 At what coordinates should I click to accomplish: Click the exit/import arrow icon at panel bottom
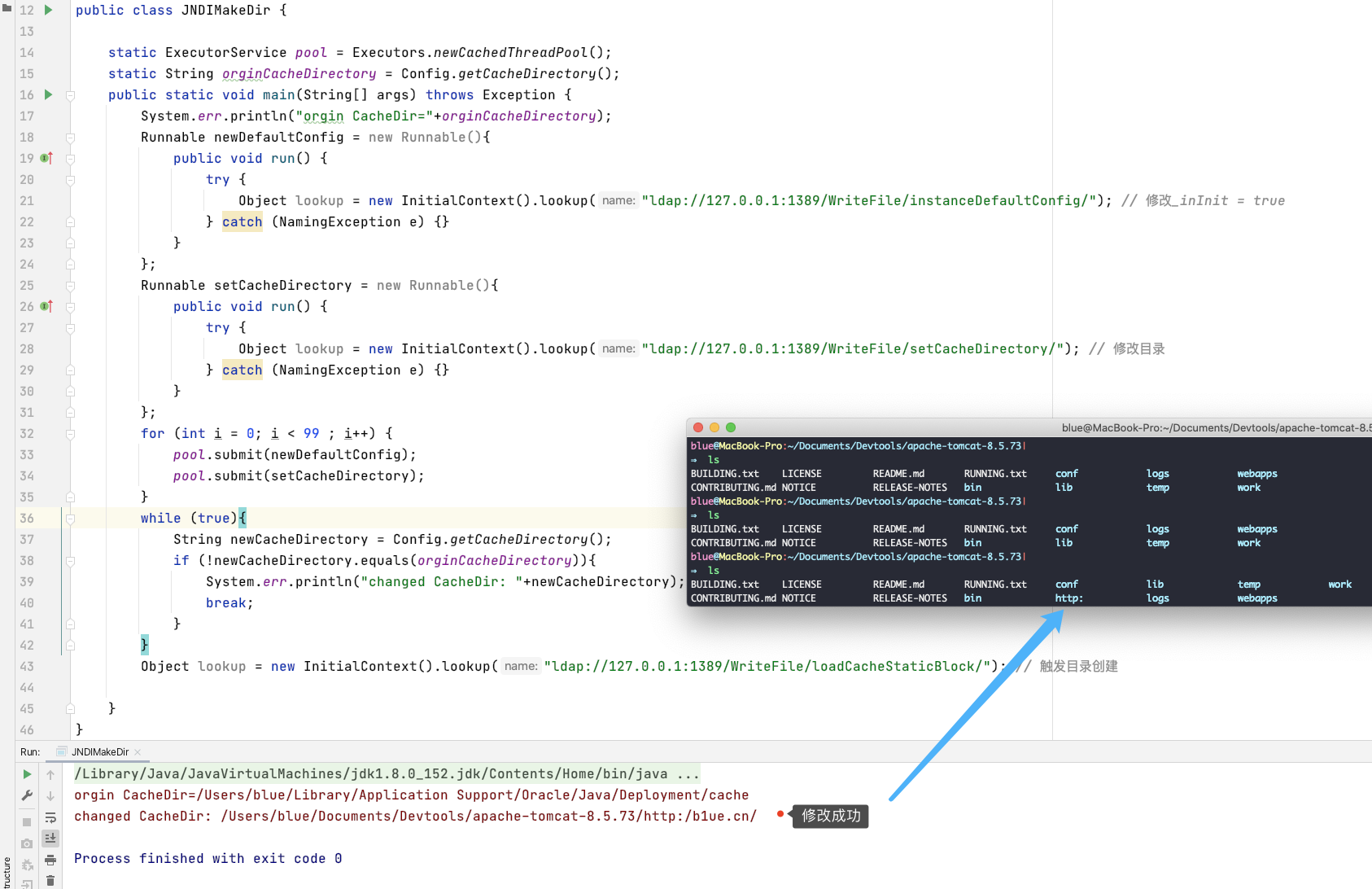27,884
